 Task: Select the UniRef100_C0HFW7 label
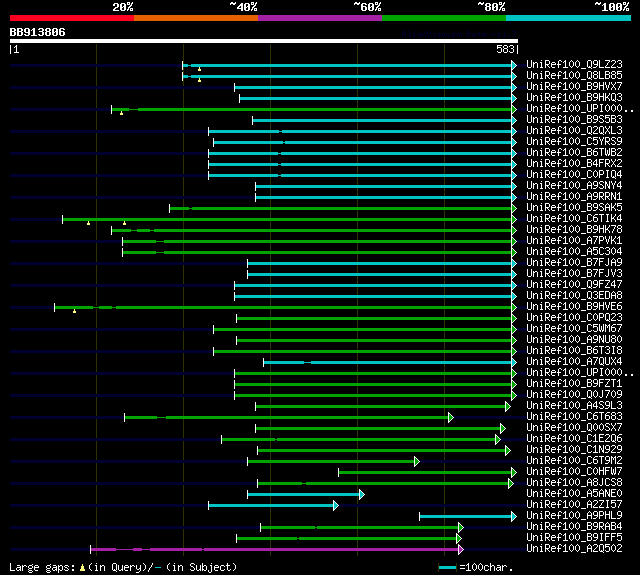click(x=574, y=472)
